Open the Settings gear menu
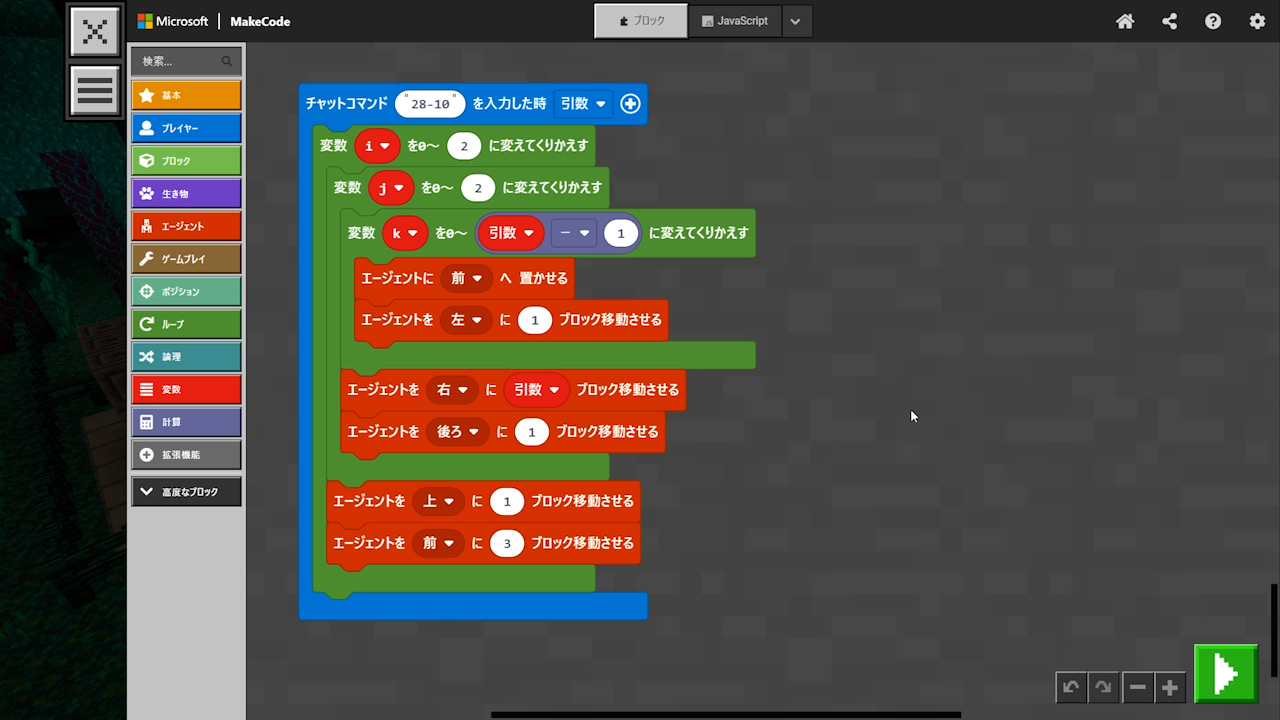The image size is (1280, 720). pyautogui.click(x=1257, y=21)
